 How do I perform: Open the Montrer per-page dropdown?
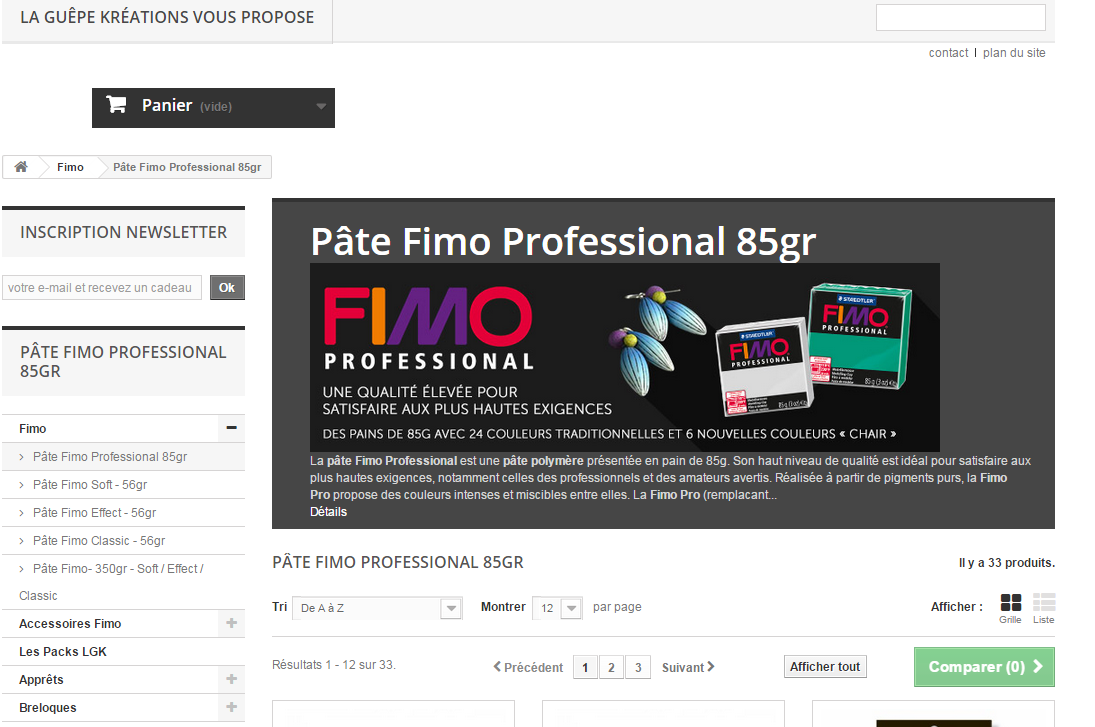tap(557, 608)
